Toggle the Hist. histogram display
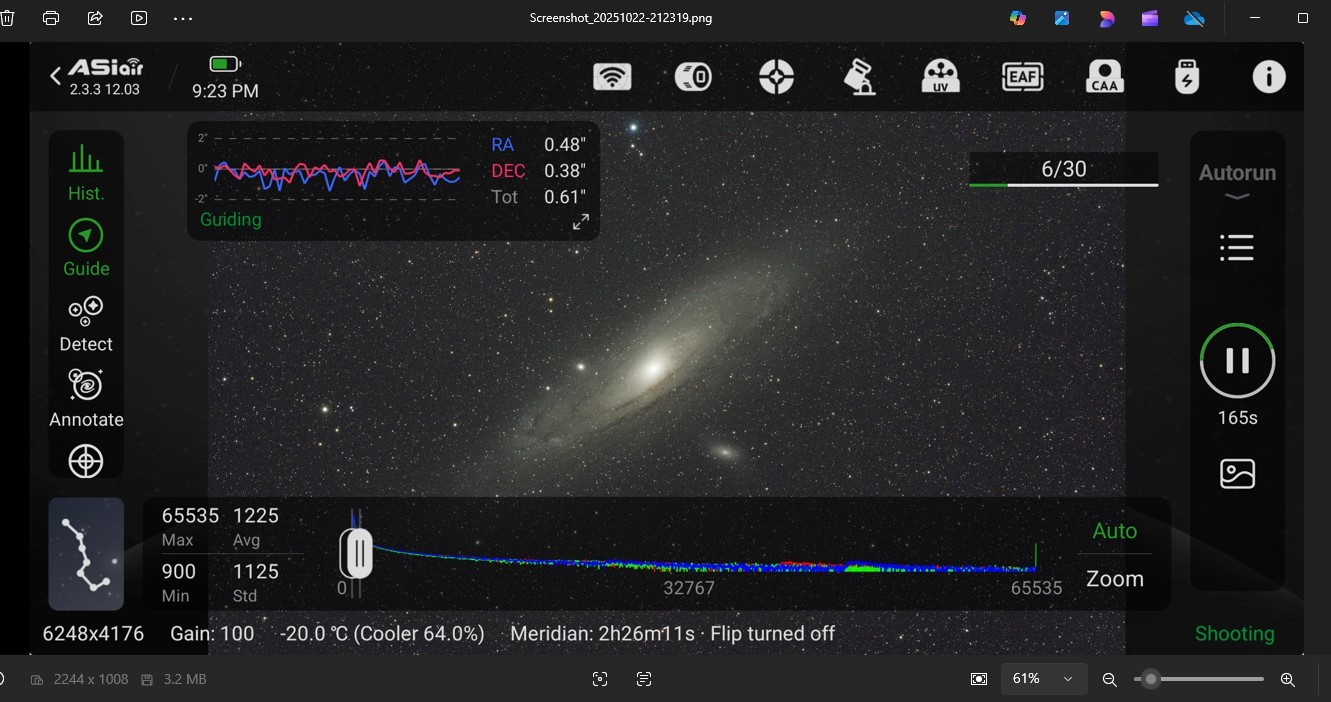The image size is (1331, 702). pos(86,172)
